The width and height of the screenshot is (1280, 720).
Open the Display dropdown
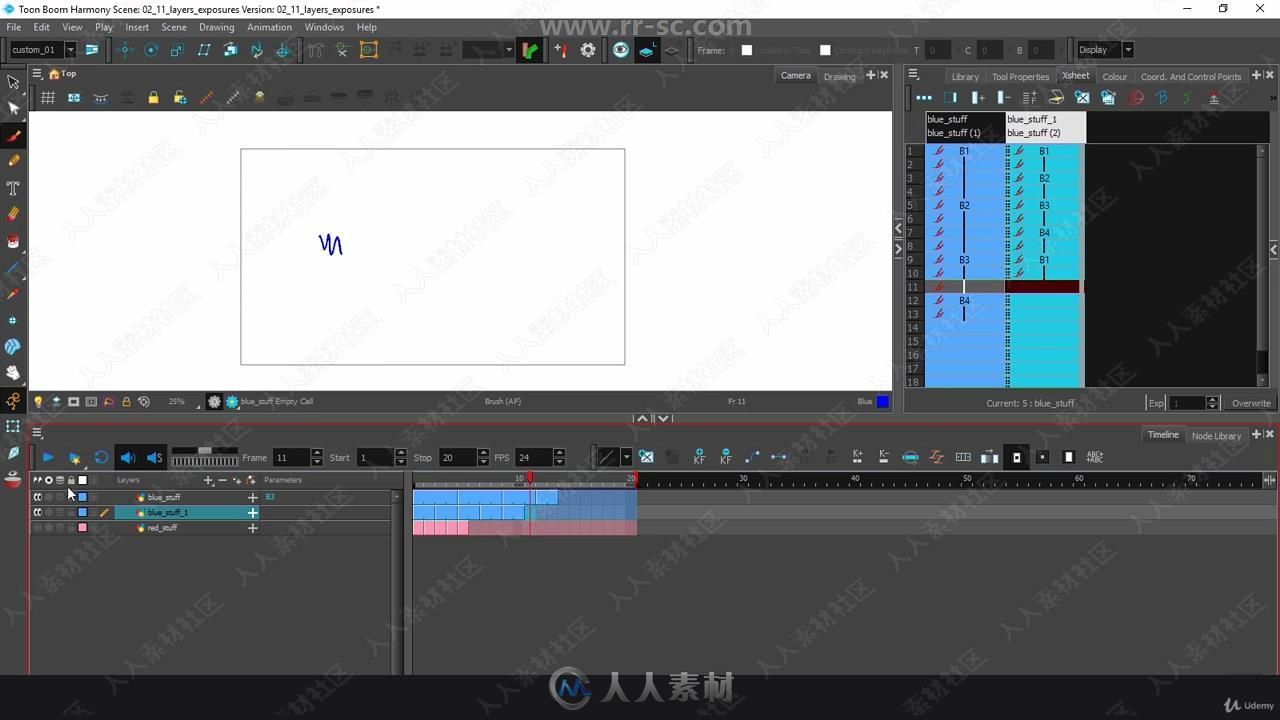(x=1128, y=50)
